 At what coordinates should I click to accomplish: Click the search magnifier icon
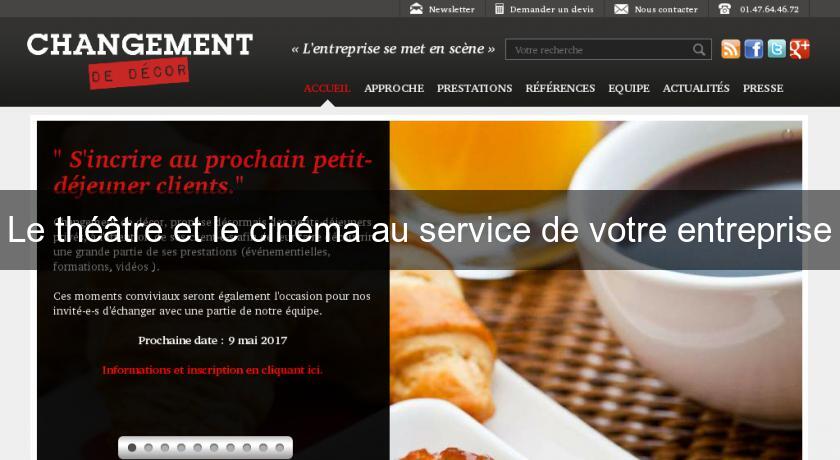pos(699,50)
